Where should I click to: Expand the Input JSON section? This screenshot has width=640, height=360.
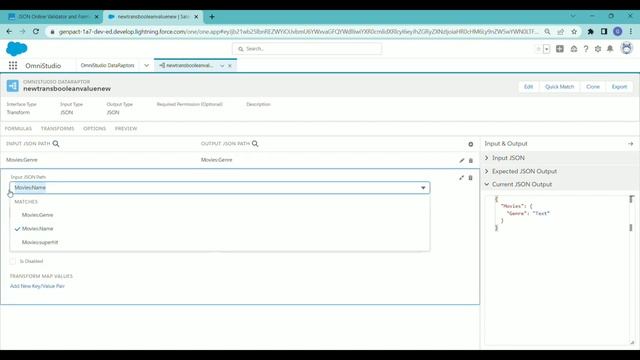tap(487, 158)
